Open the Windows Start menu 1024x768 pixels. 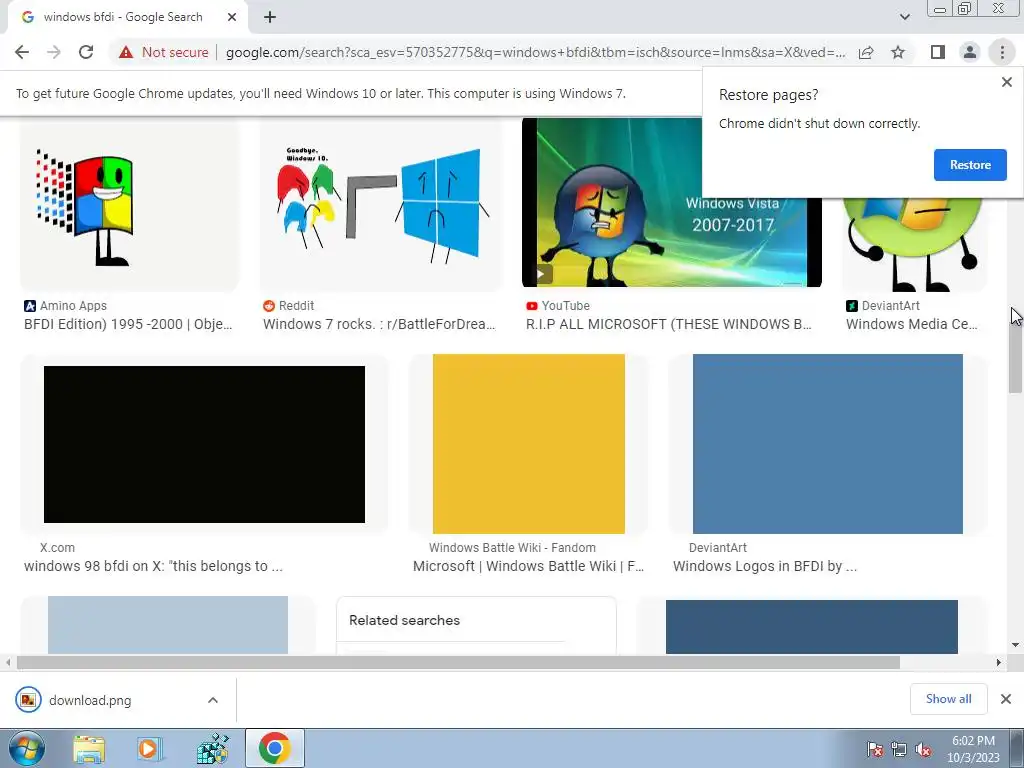click(x=27, y=748)
